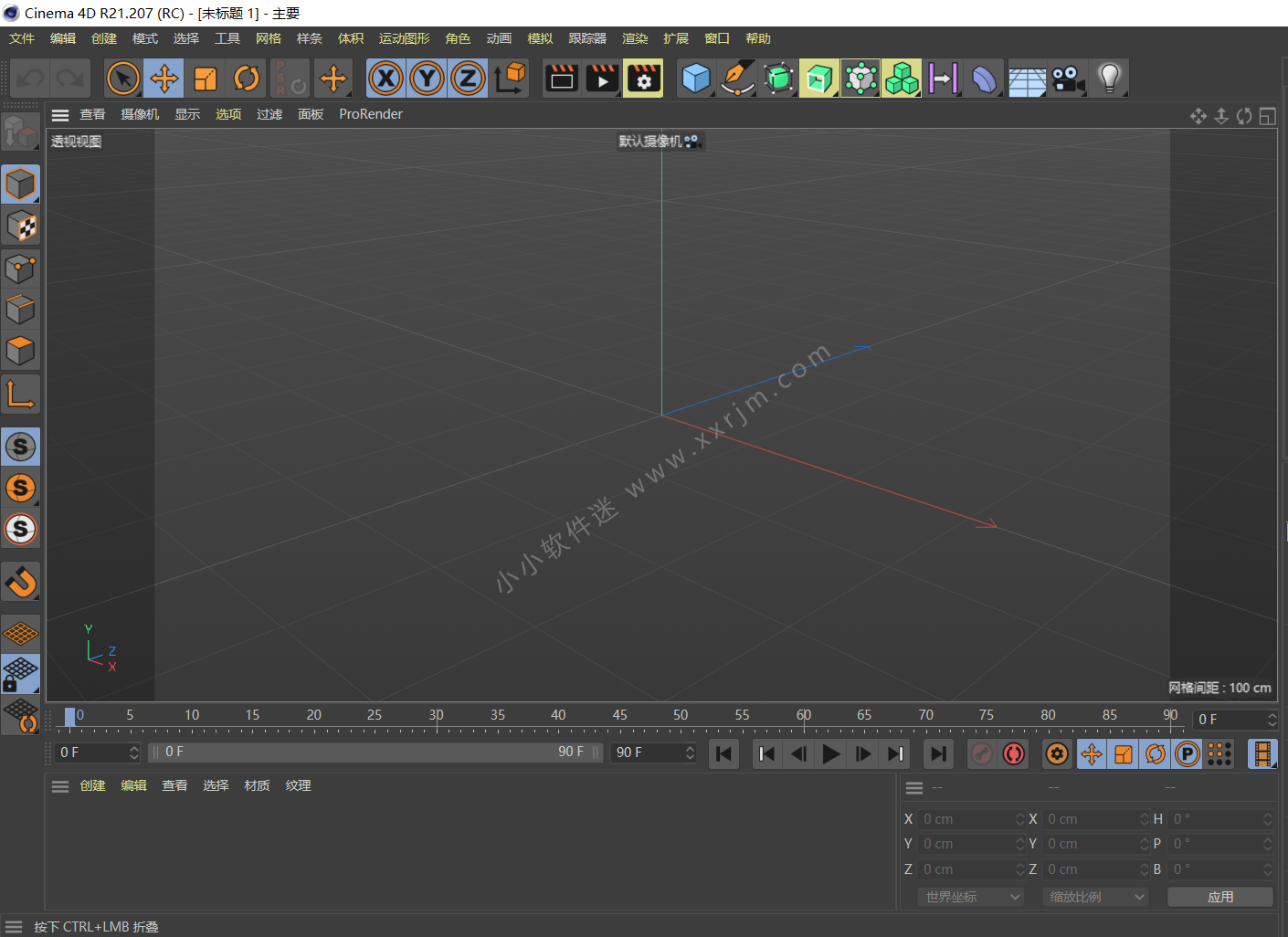Switch to Polygons mode
The image size is (1288, 937).
(20, 351)
